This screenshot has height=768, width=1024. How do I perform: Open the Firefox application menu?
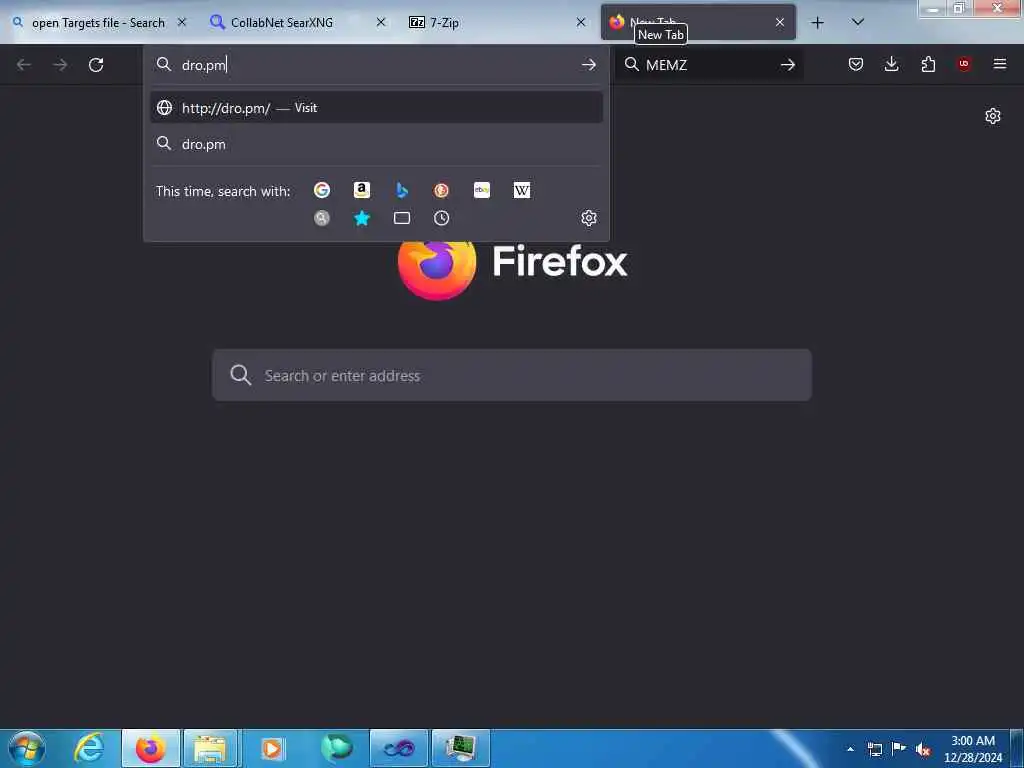[1000, 64]
